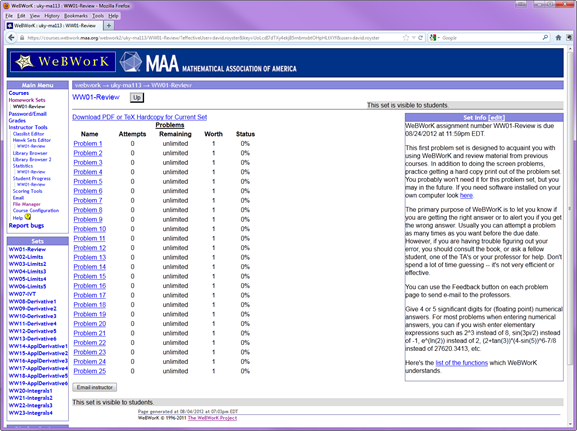Open Problem 21 link
This screenshot has width=577, height=431.
(90, 333)
